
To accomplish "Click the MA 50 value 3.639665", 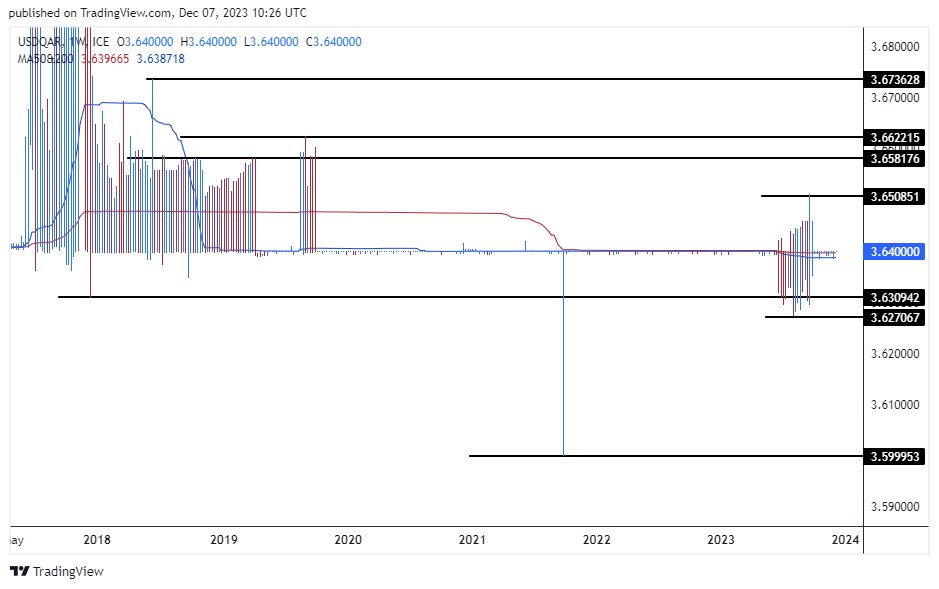I will [x=105, y=58].
